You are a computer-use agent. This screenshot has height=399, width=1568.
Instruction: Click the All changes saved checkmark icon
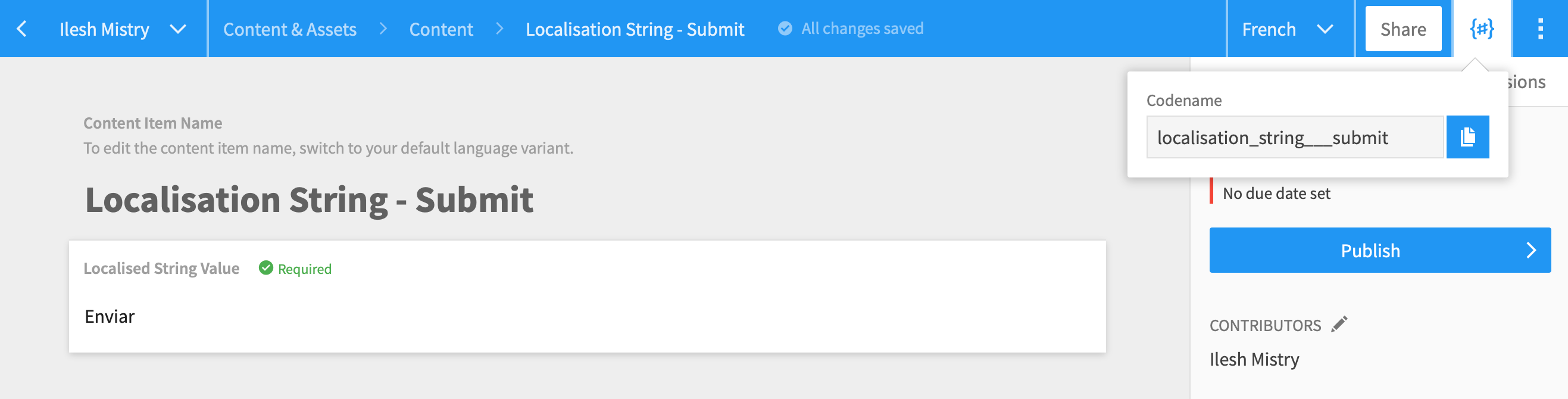(785, 29)
